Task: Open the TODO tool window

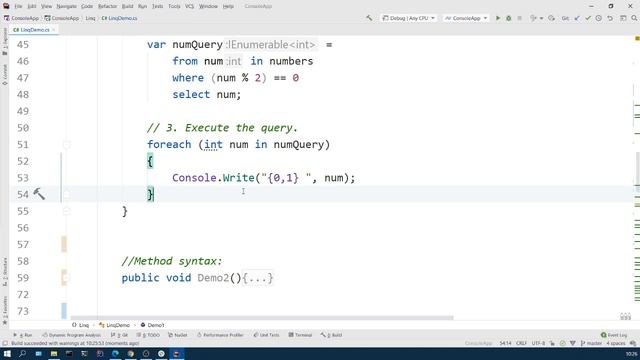Action: pyautogui.click(x=148, y=335)
